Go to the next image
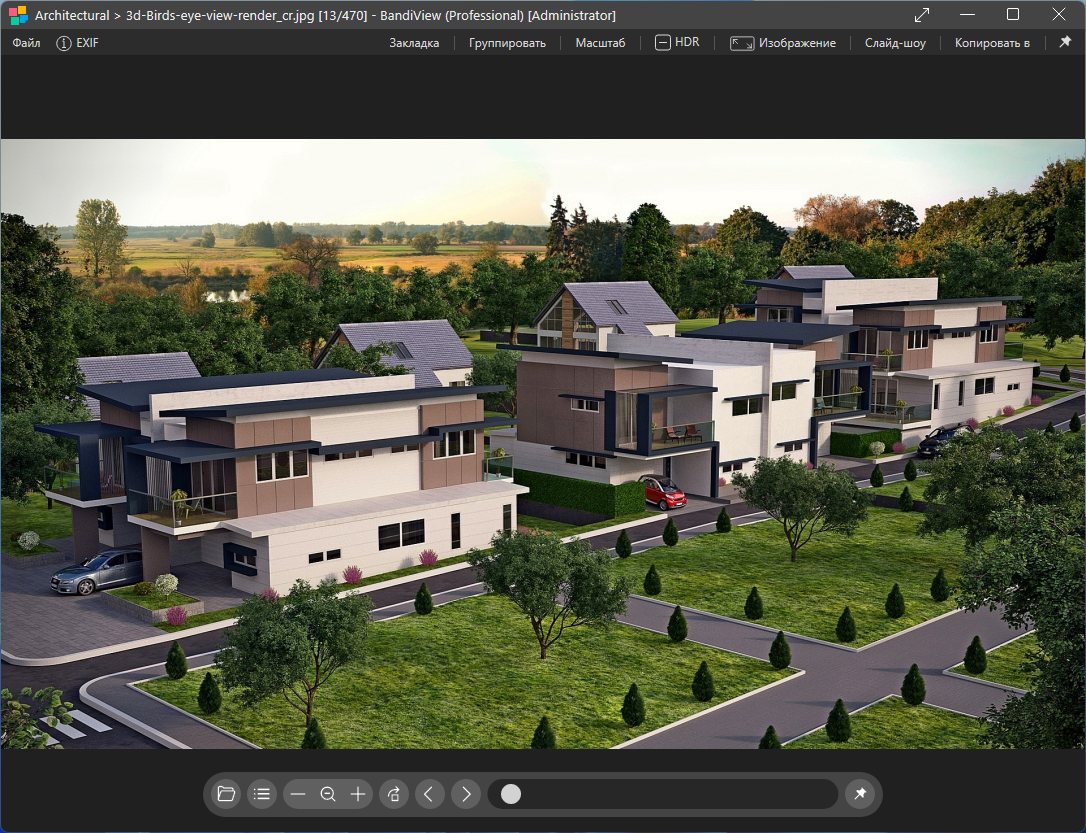This screenshot has width=1086, height=833. (465, 794)
